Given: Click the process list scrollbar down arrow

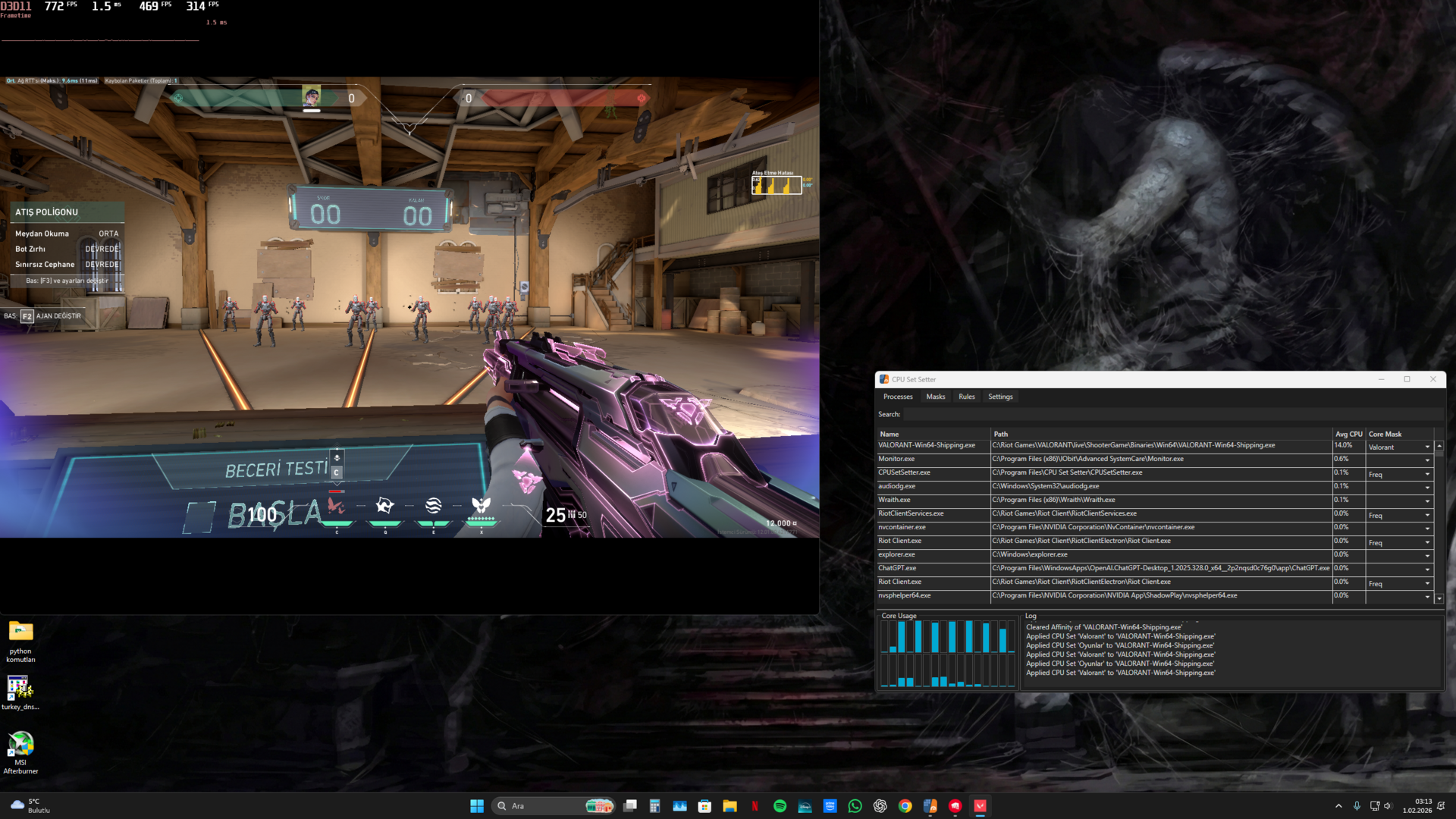Looking at the screenshot, I should pos(1439,598).
